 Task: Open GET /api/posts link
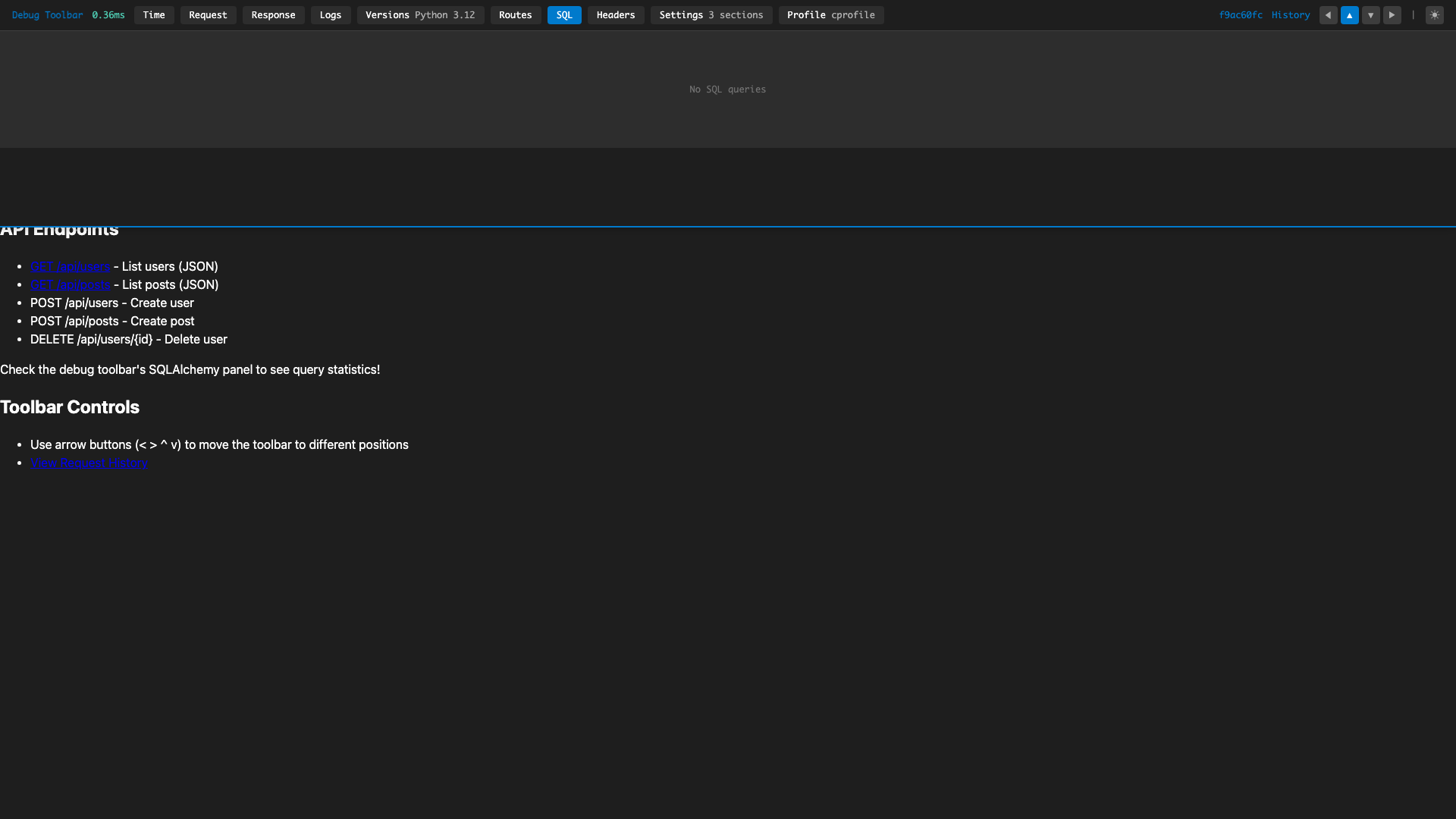[x=71, y=285]
